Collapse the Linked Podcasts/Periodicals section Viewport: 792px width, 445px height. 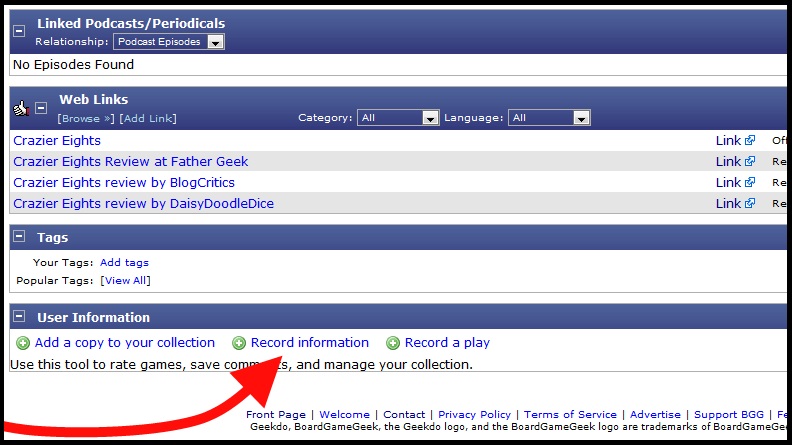[x=19, y=30]
